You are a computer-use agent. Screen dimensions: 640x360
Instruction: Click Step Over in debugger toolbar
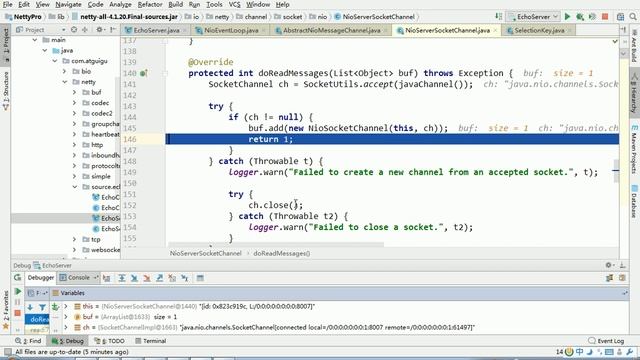(122, 278)
